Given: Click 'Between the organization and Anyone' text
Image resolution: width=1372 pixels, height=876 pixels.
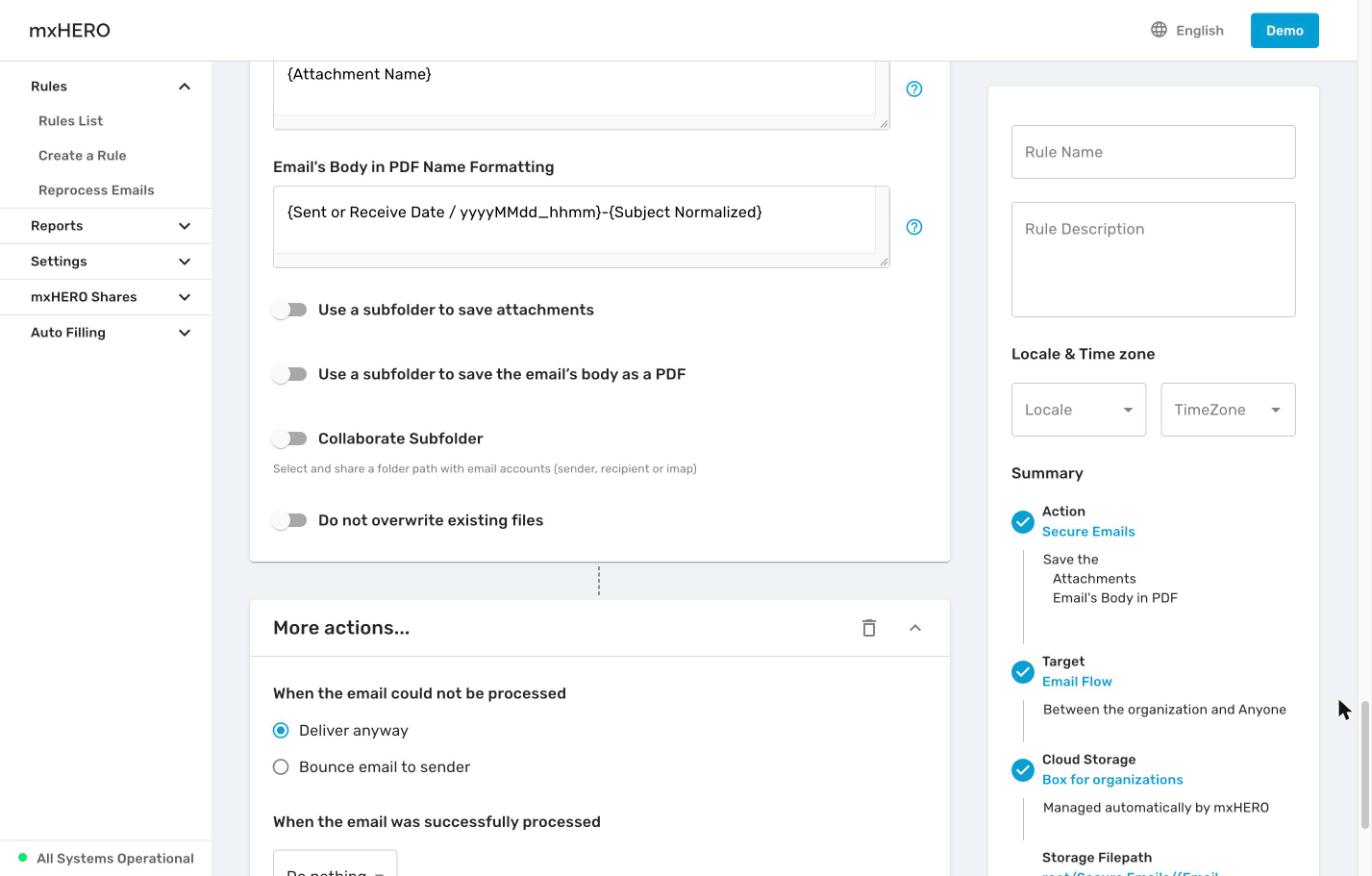Looking at the screenshot, I should pyautogui.click(x=1164, y=710).
